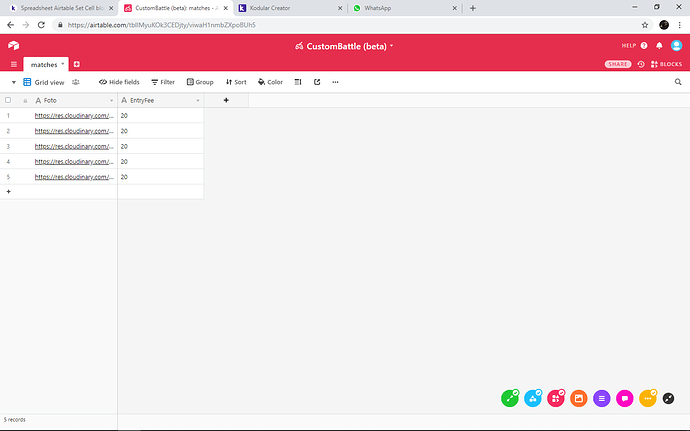The width and height of the screenshot is (690, 431).
Task: Select the EntryFee cell 20 in row 1
Action: pyautogui.click(x=161, y=116)
